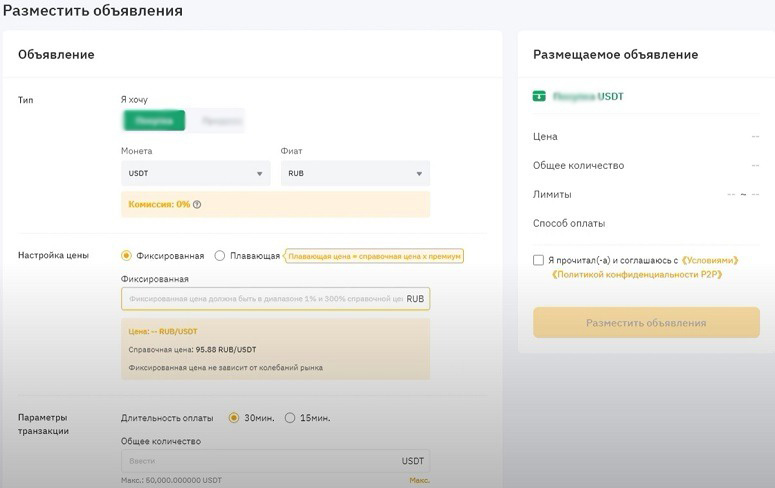Tick the terms agreement checkbox
This screenshot has width=775, height=488.
(539, 260)
